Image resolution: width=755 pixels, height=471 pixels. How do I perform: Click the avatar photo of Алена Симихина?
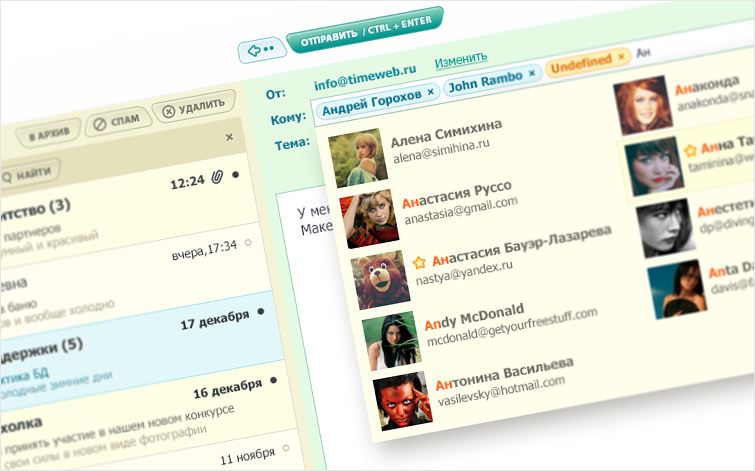point(358,158)
